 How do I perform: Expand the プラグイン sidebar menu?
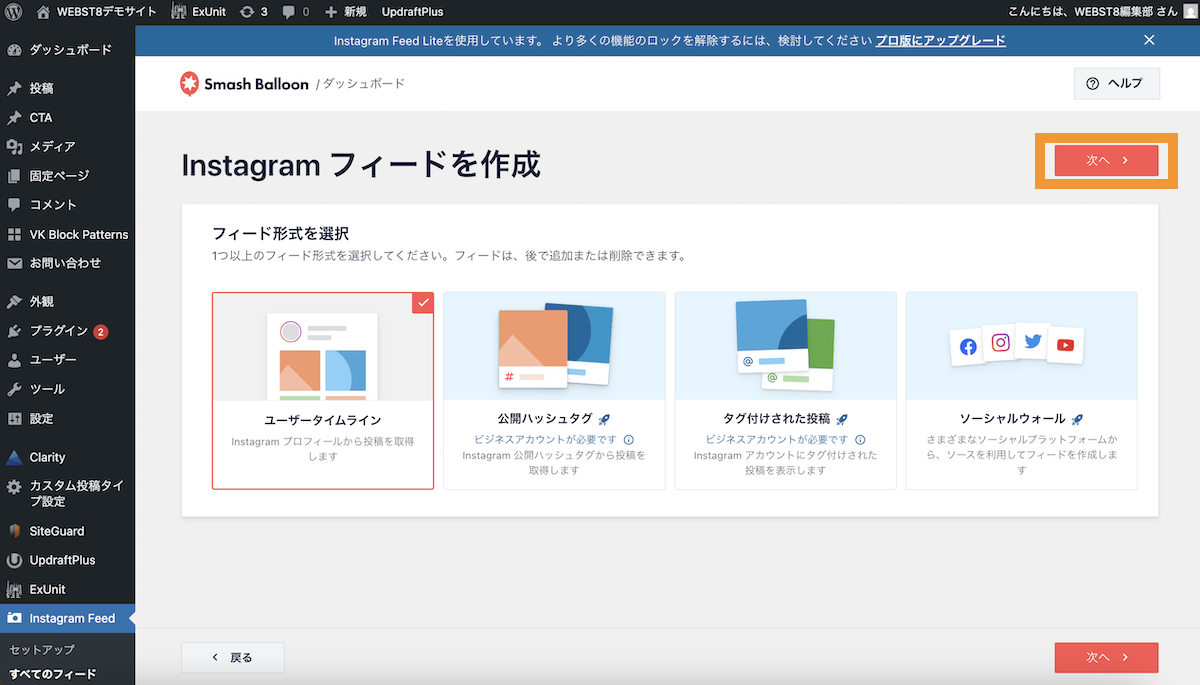tap(58, 331)
